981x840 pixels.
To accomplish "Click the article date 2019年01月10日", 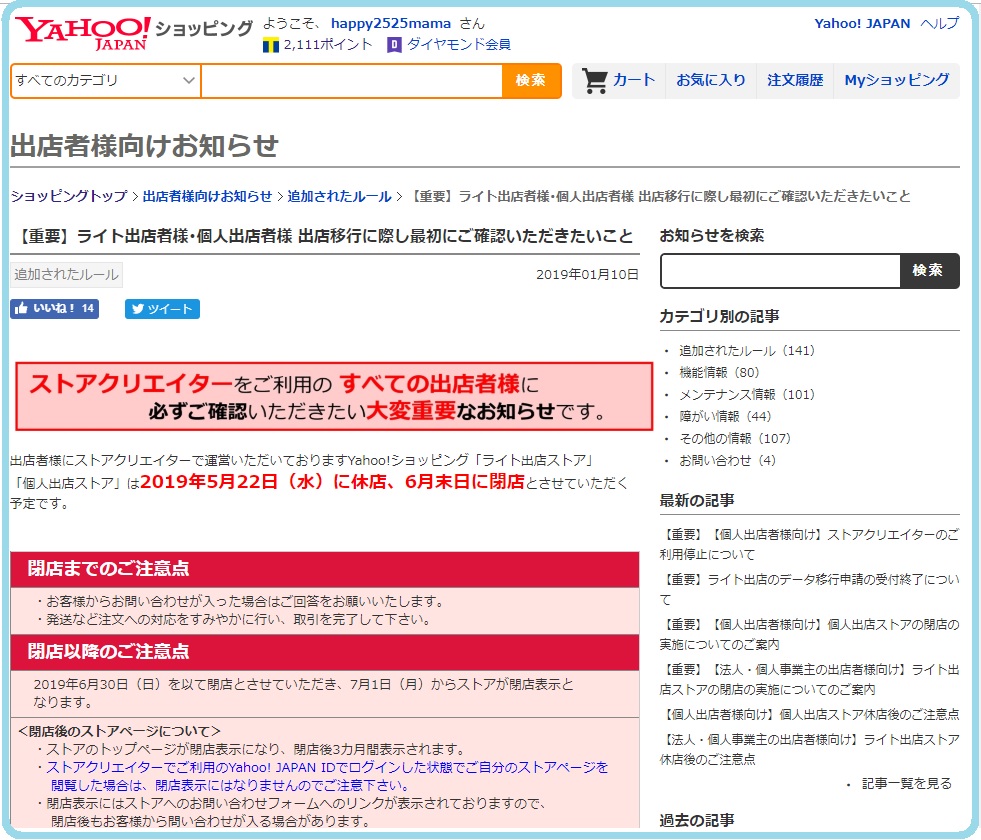I will (587, 275).
